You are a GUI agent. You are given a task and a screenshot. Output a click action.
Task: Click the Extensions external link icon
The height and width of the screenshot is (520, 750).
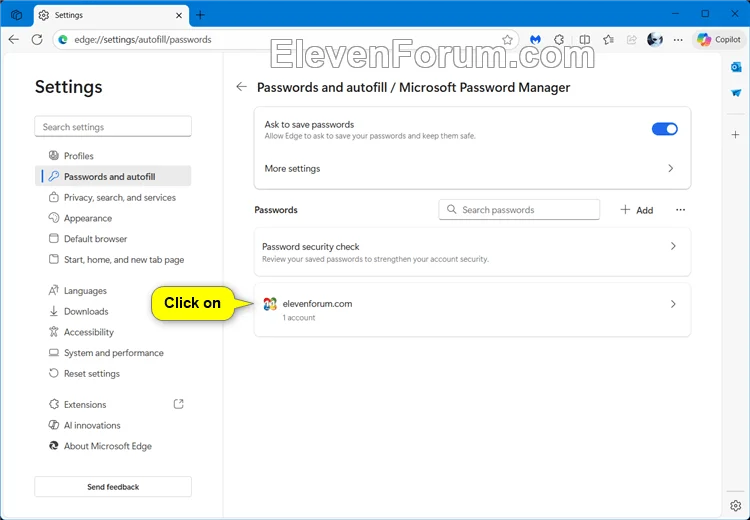(178, 404)
